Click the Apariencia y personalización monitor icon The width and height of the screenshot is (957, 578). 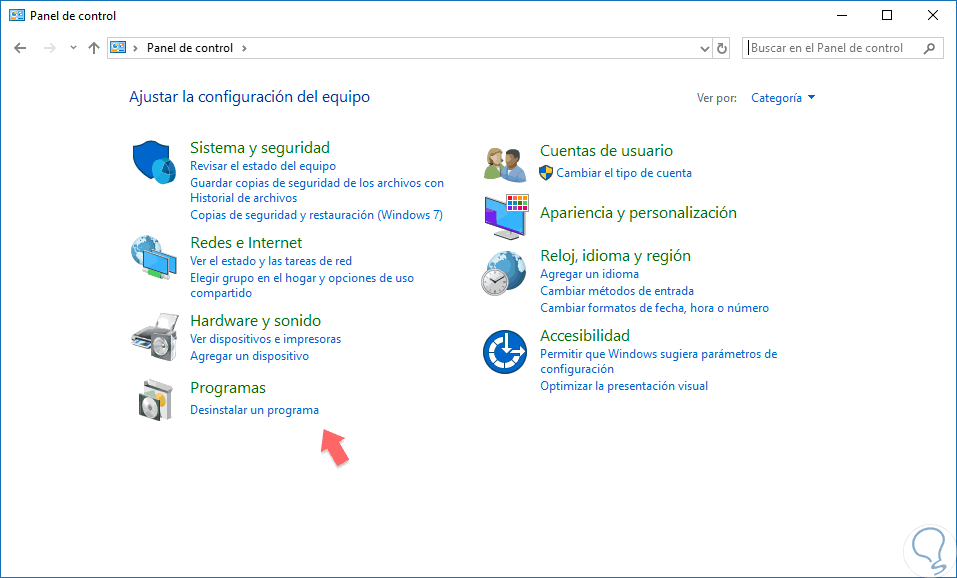[x=506, y=217]
